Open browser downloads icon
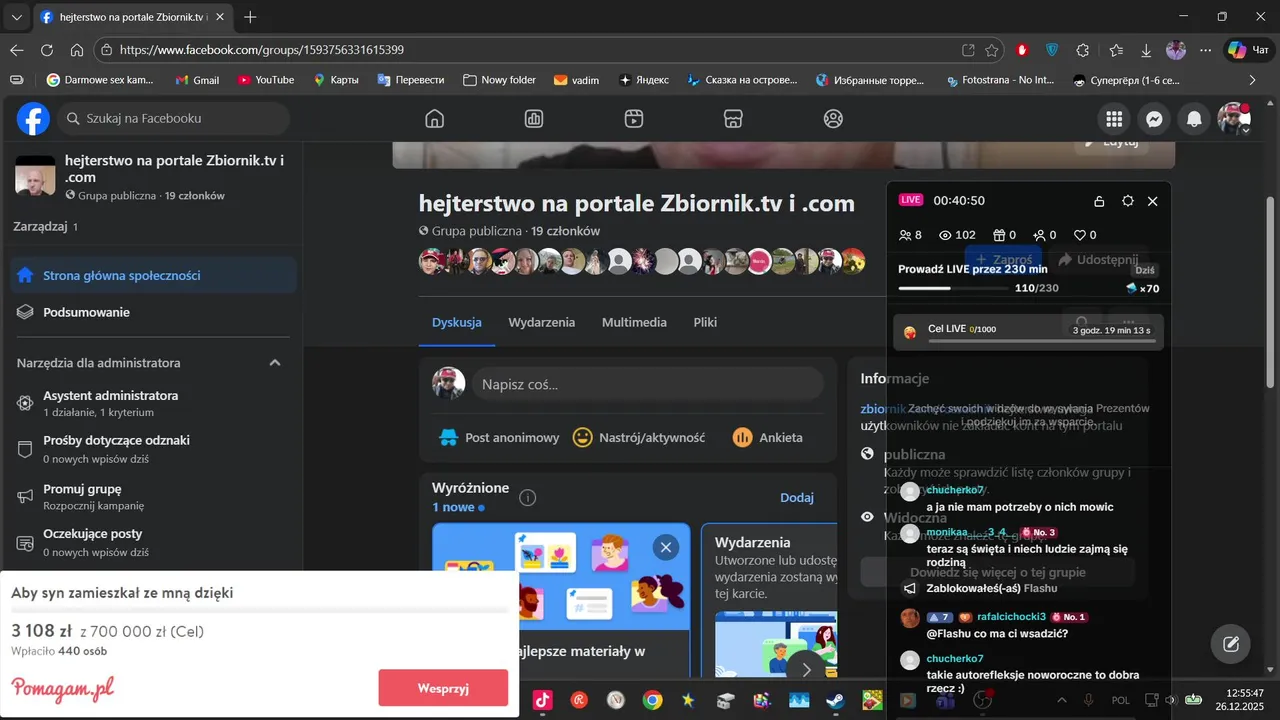 click(x=1146, y=50)
